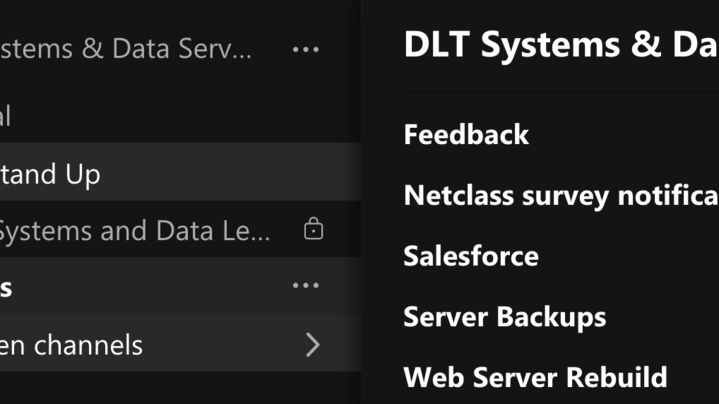Click the hidden channels chevron arrow
Image resolution: width=719 pixels, height=404 pixels.
pos(312,345)
